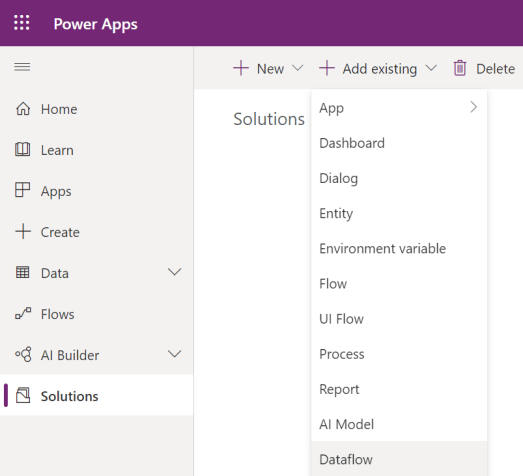Select Process menu item
The height and width of the screenshot is (476, 523).
pos(399,354)
